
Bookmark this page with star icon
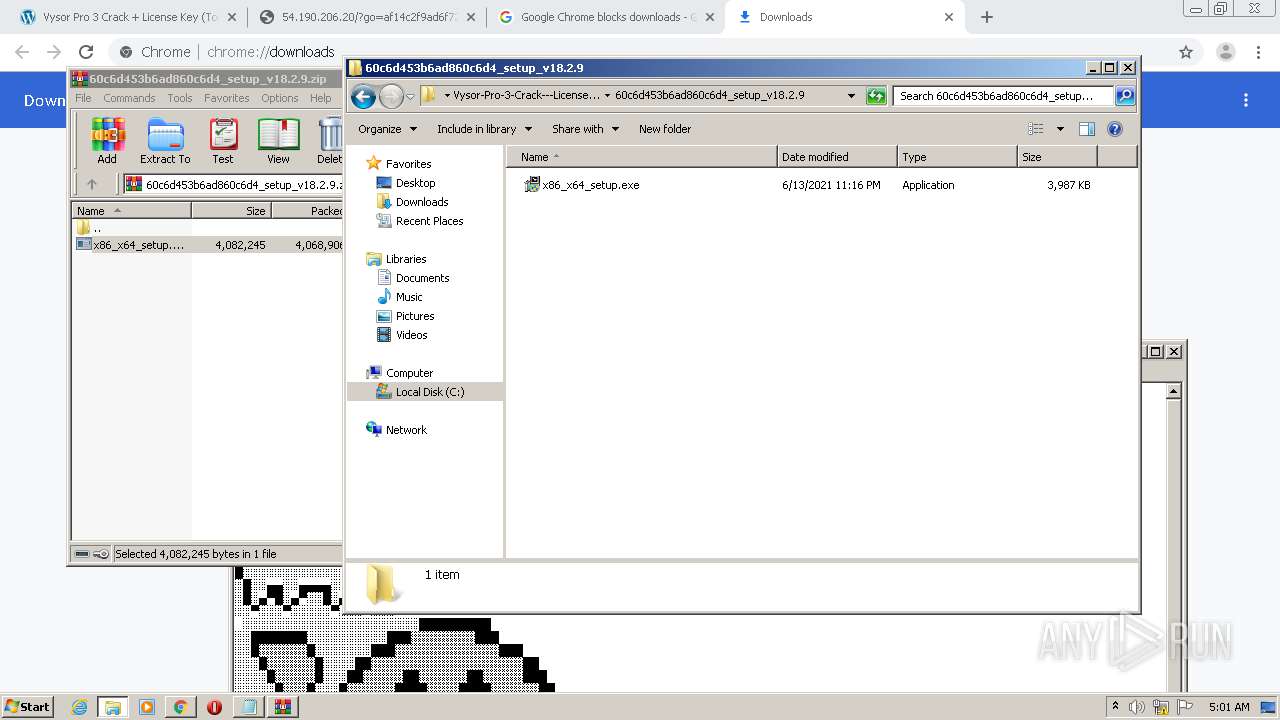click(x=1186, y=52)
